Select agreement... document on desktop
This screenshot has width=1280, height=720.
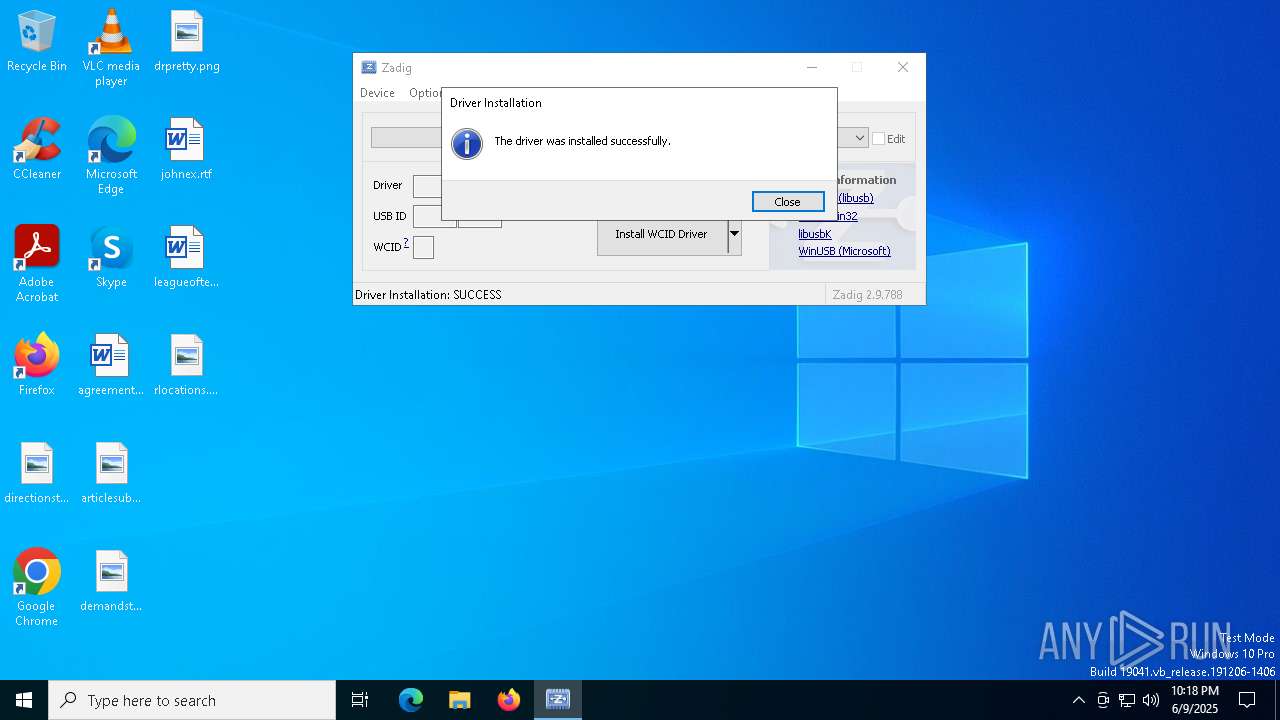click(111, 366)
